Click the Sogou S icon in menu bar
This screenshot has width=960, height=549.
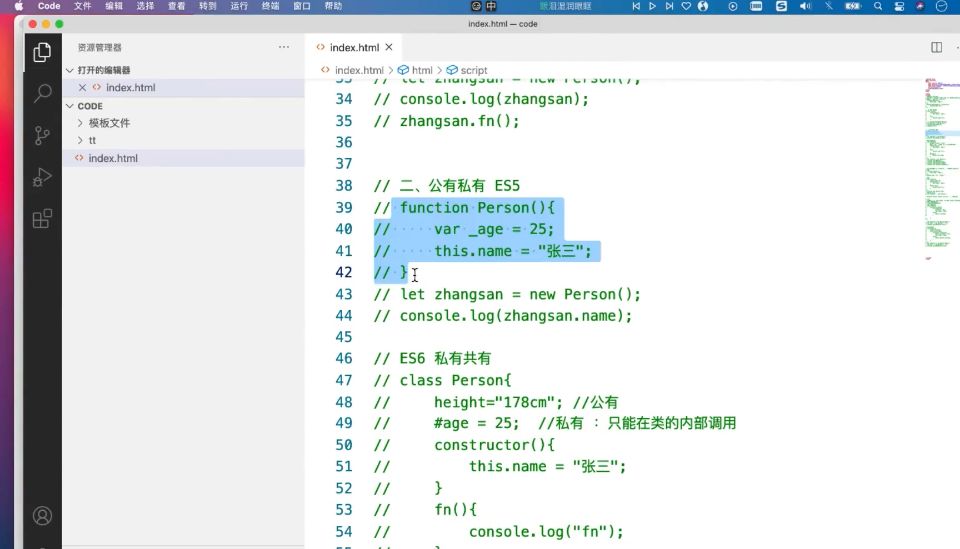click(x=781, y=6)
